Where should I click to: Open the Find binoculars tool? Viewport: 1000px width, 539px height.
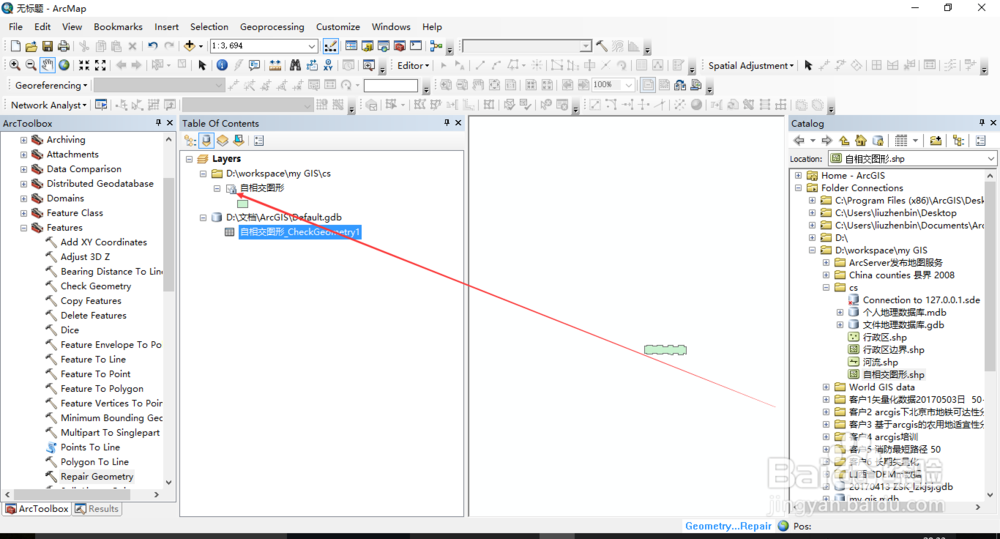tap(295, 65)
